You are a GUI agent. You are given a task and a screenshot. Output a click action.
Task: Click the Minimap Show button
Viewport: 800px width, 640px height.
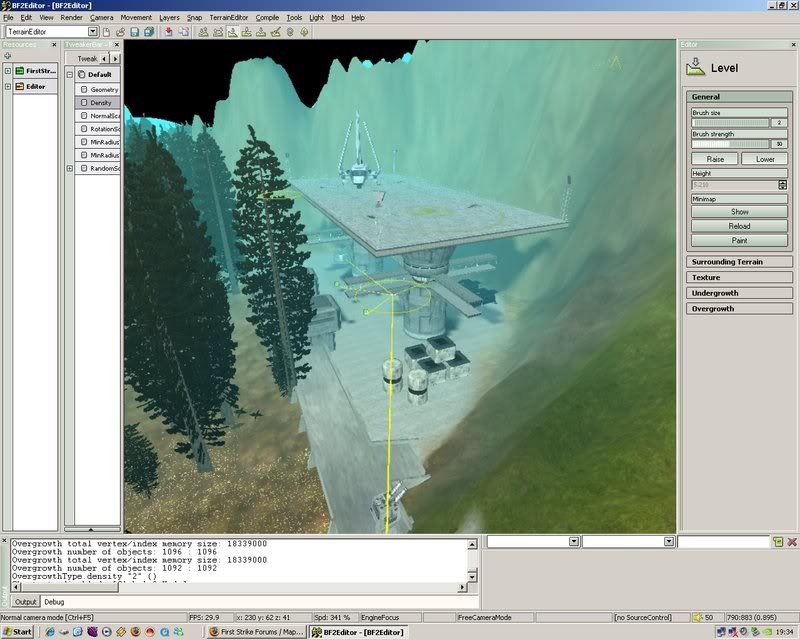739,211
